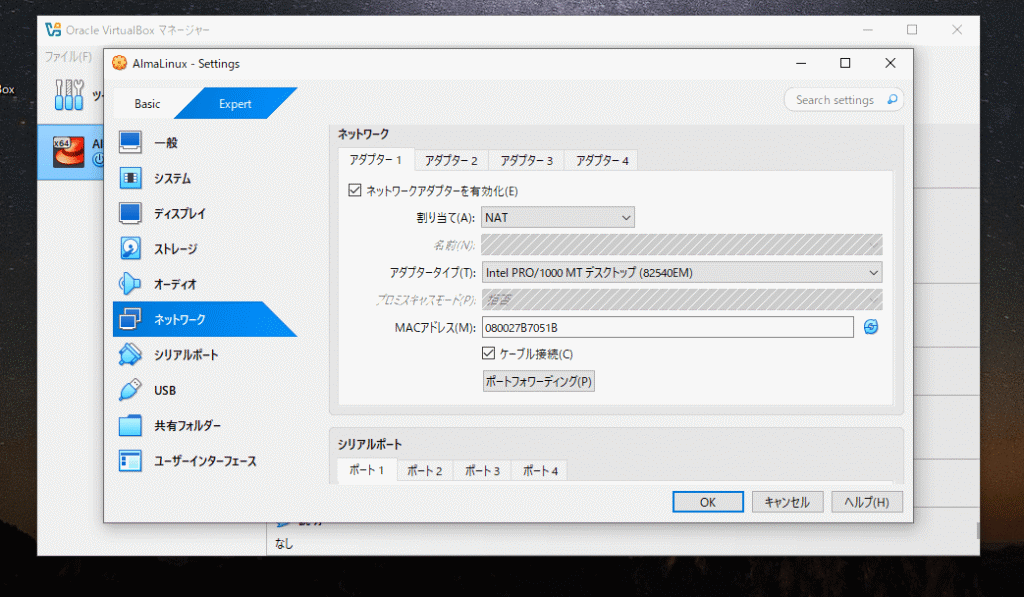Viewport: 1024px width, 597px height.
Task: Open ファイル menu in VirtualBox Manager
Action: tap(68, 57)
